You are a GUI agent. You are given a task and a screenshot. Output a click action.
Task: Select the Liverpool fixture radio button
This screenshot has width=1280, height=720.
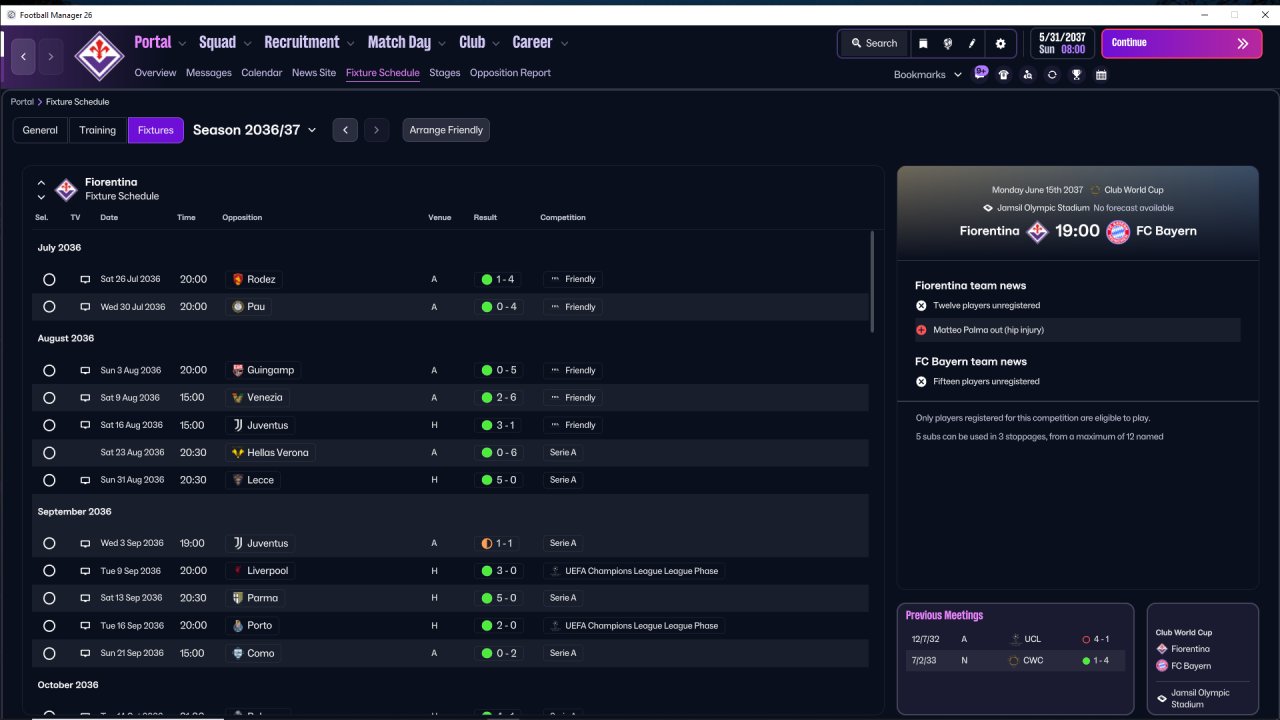tap(49, 571)
